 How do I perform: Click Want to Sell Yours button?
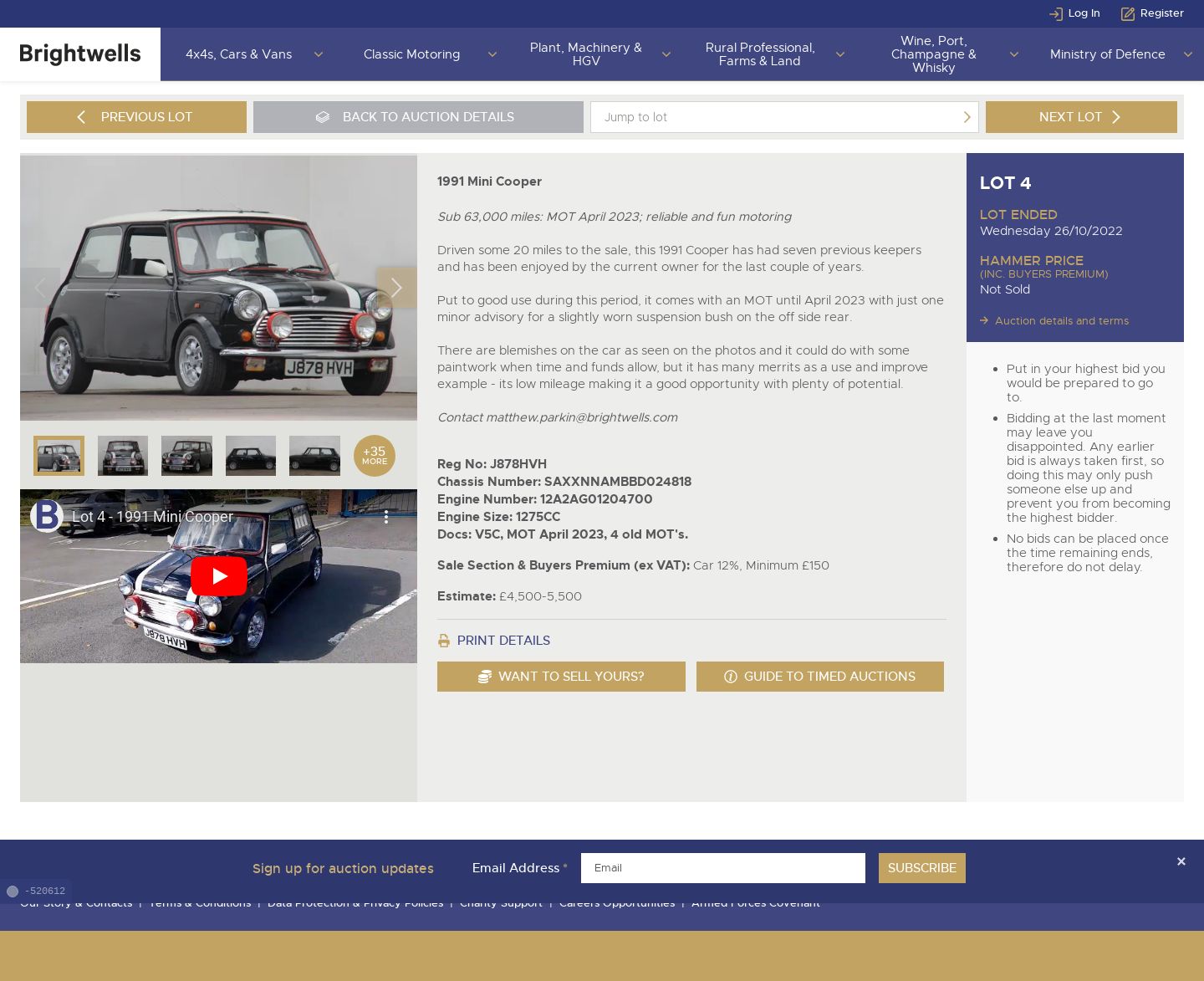(561, 677)
